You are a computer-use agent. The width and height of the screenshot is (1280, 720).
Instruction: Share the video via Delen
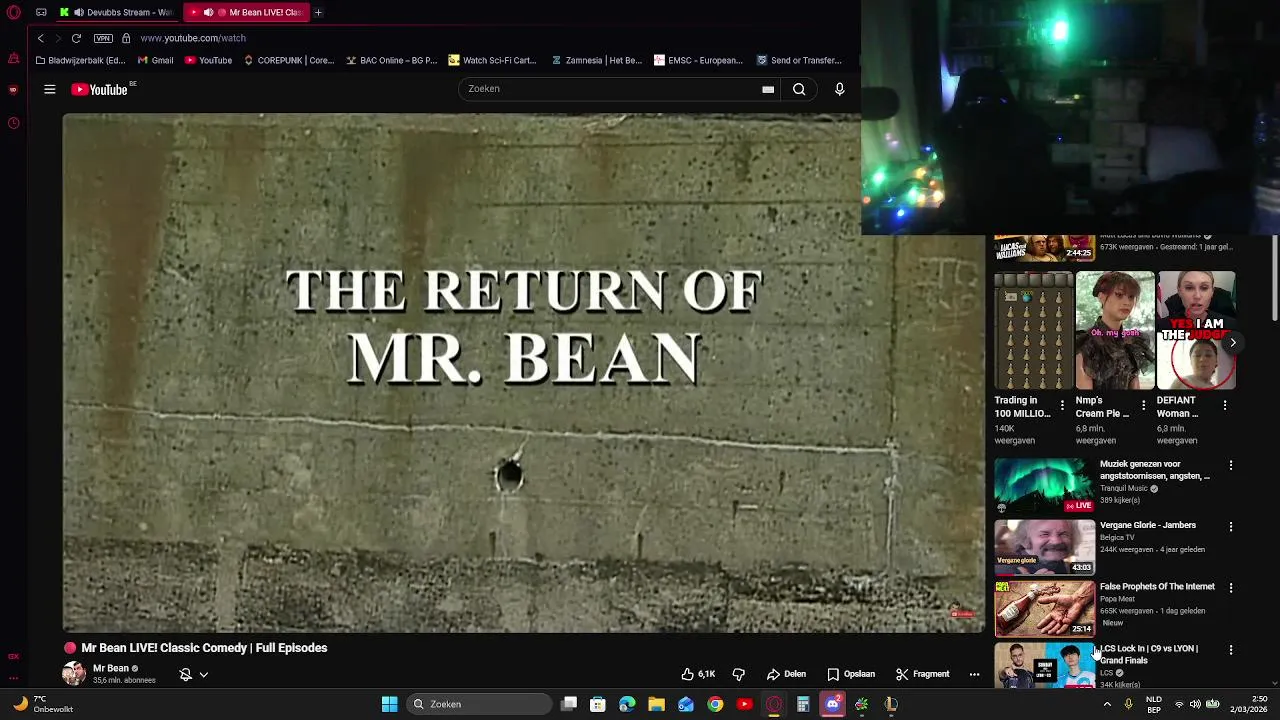click(787, 674)
